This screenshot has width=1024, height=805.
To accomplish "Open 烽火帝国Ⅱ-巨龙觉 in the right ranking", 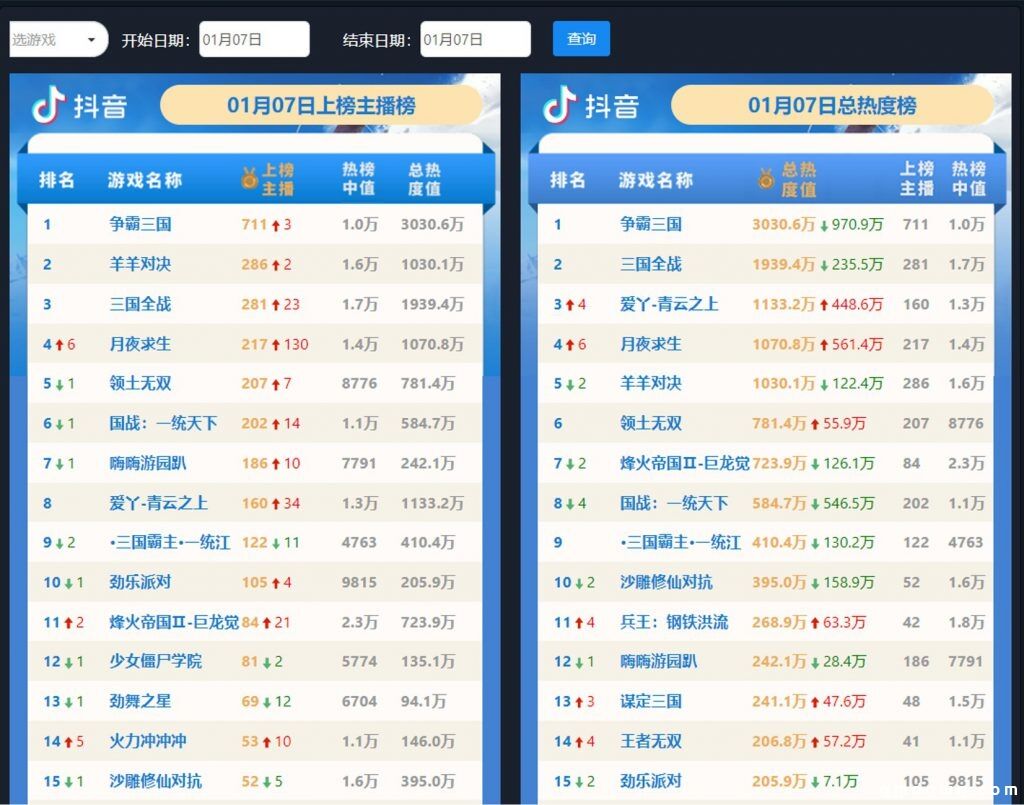I will 684,464.
